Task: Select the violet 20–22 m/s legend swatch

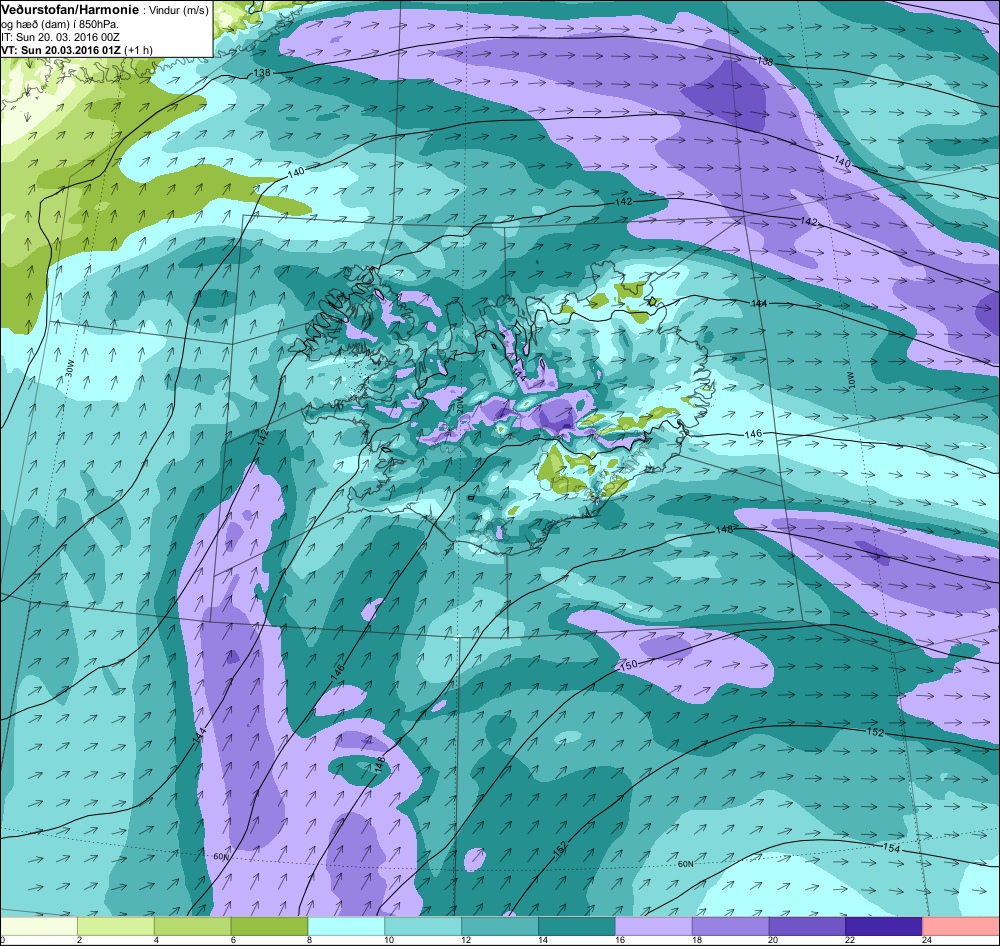Action: (x=807, y=926)
